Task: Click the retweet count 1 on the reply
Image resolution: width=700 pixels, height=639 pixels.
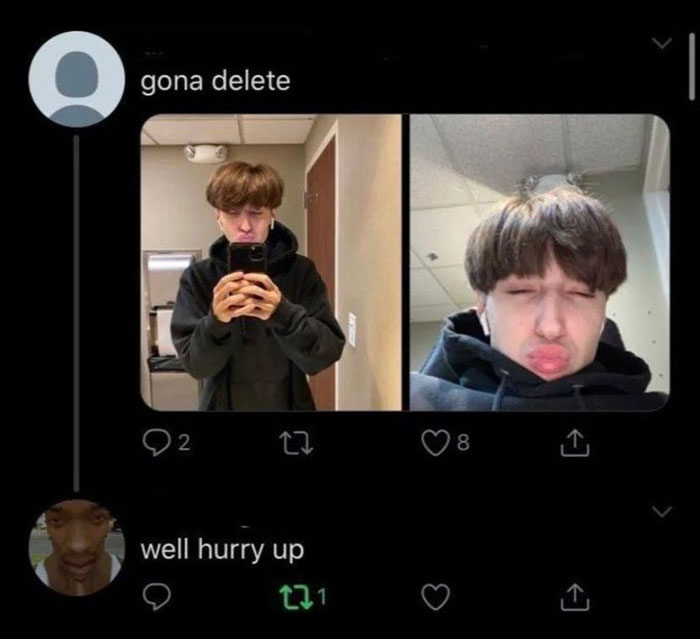Action: coord(322,597)
